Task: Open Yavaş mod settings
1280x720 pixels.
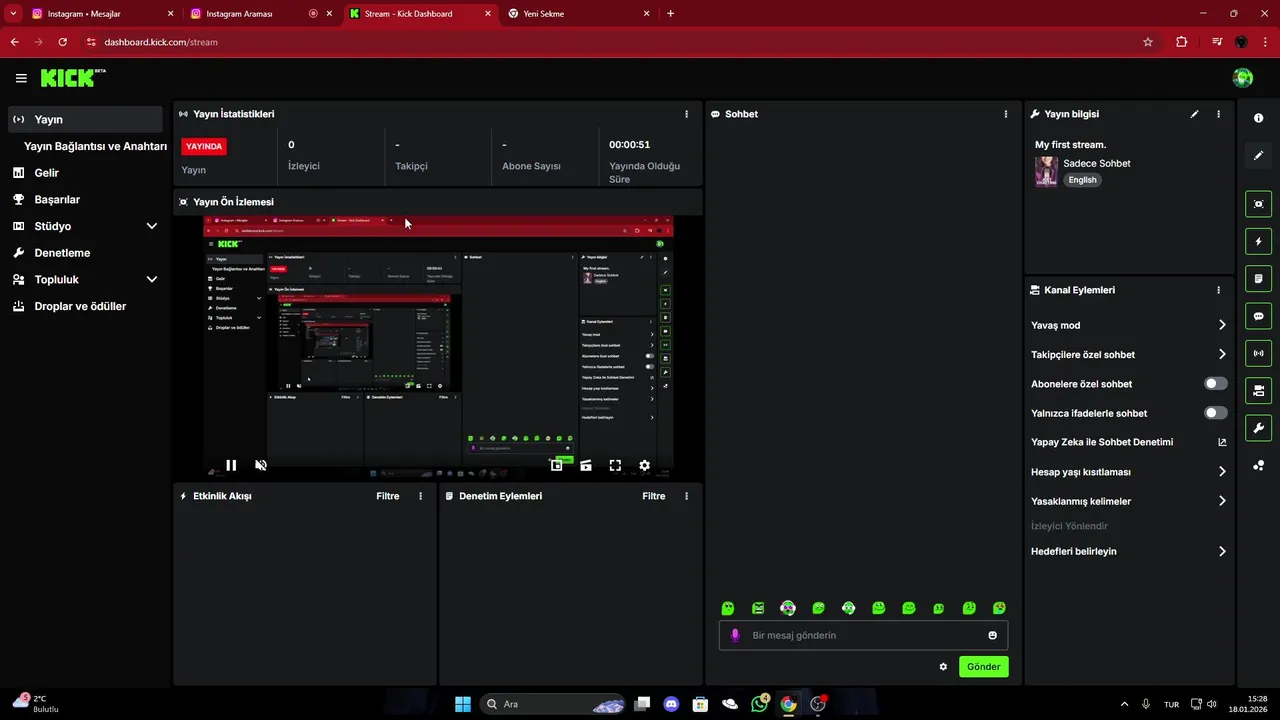Action: click(1128, 325)
